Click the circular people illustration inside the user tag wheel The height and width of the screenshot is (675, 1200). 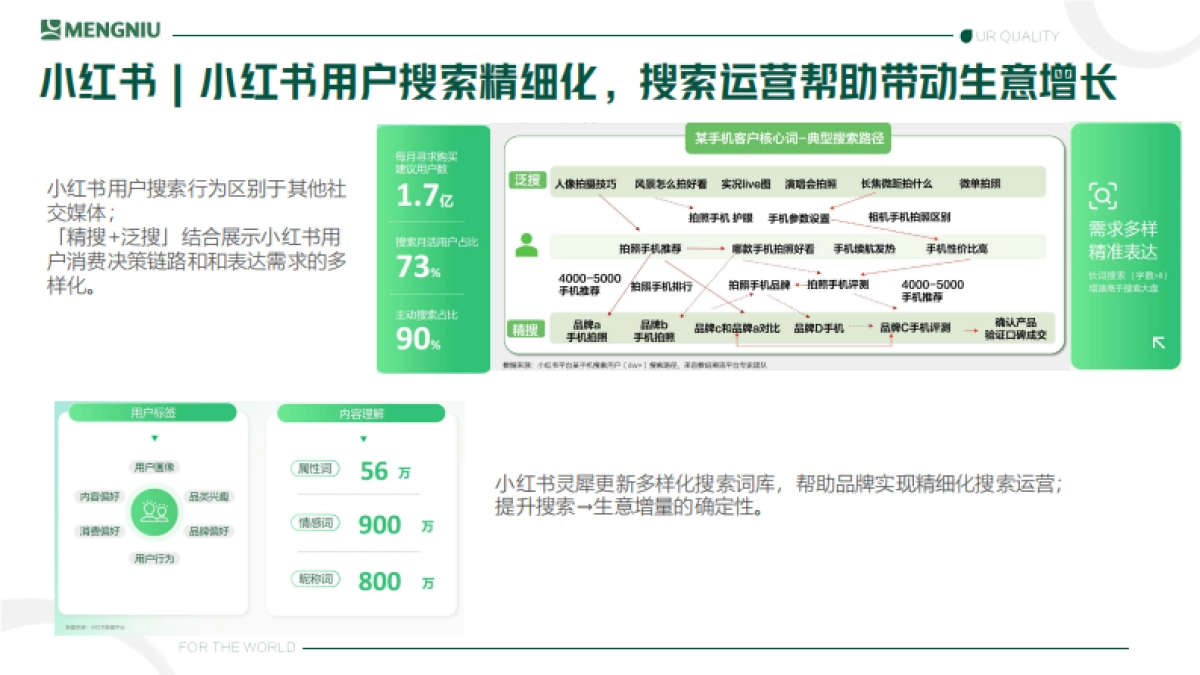[x=154, y=514]
